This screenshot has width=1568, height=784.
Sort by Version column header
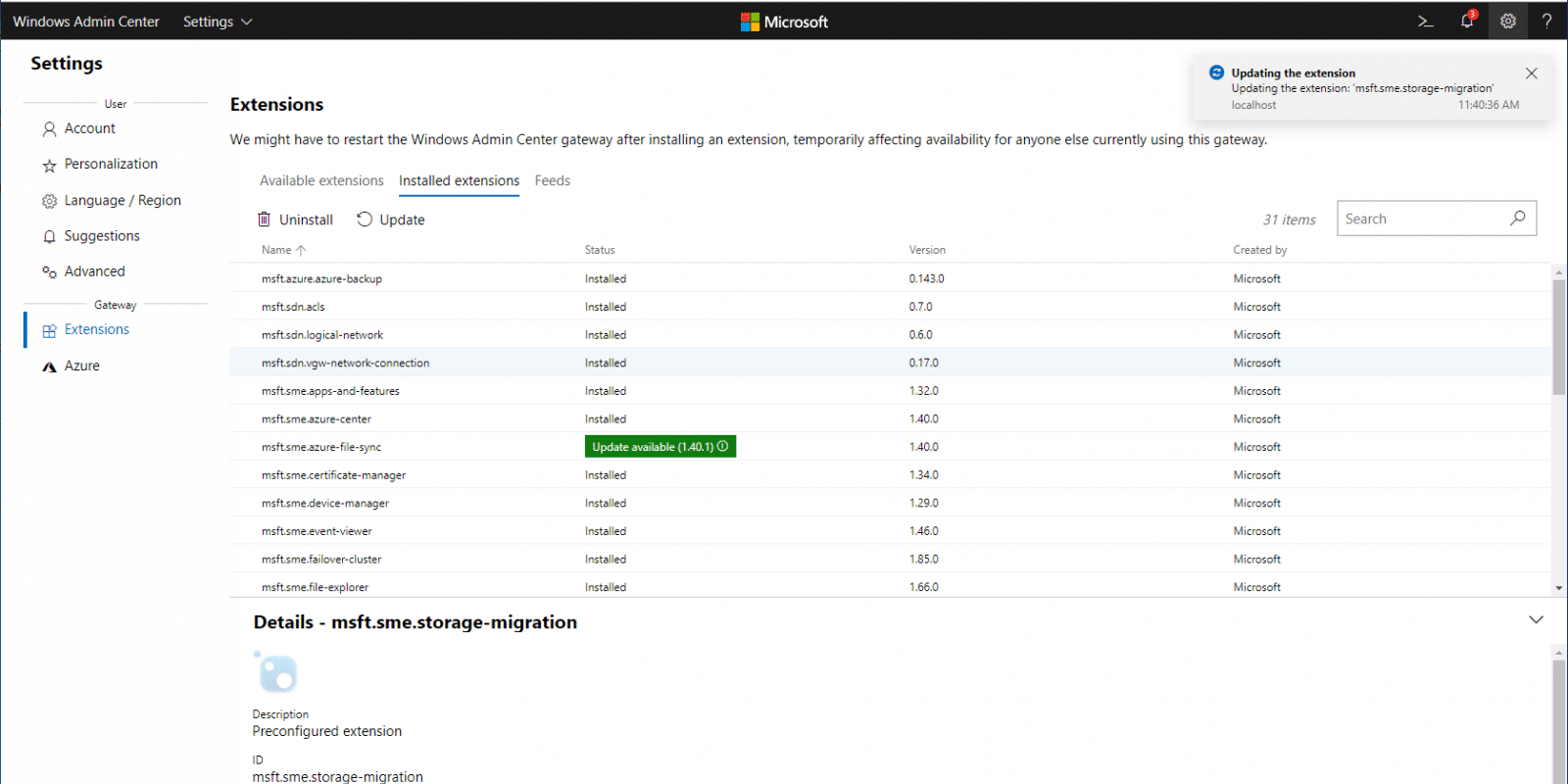coord(927,250)
